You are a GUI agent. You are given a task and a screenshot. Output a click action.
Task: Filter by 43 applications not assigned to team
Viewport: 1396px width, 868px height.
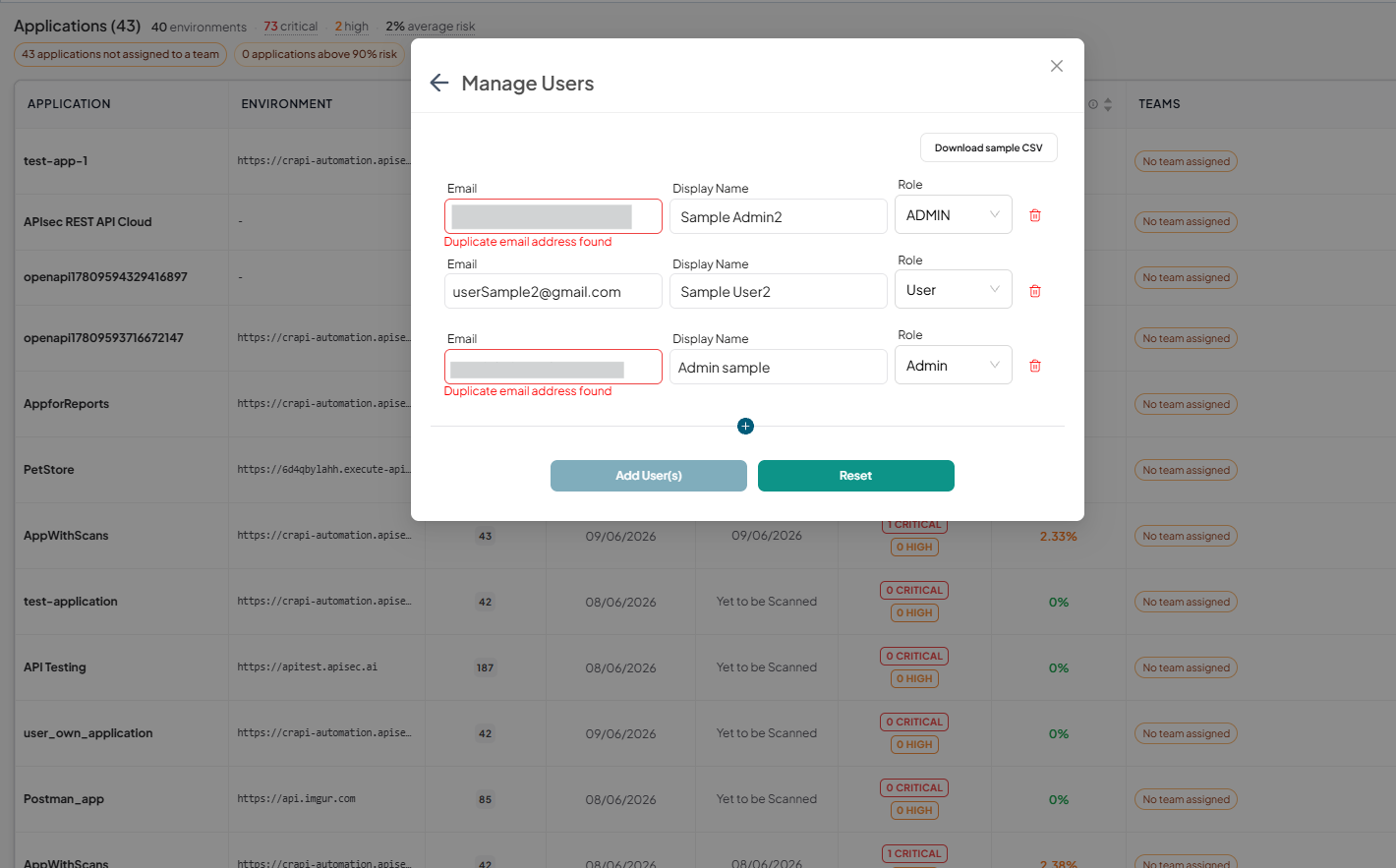[120, 55]
